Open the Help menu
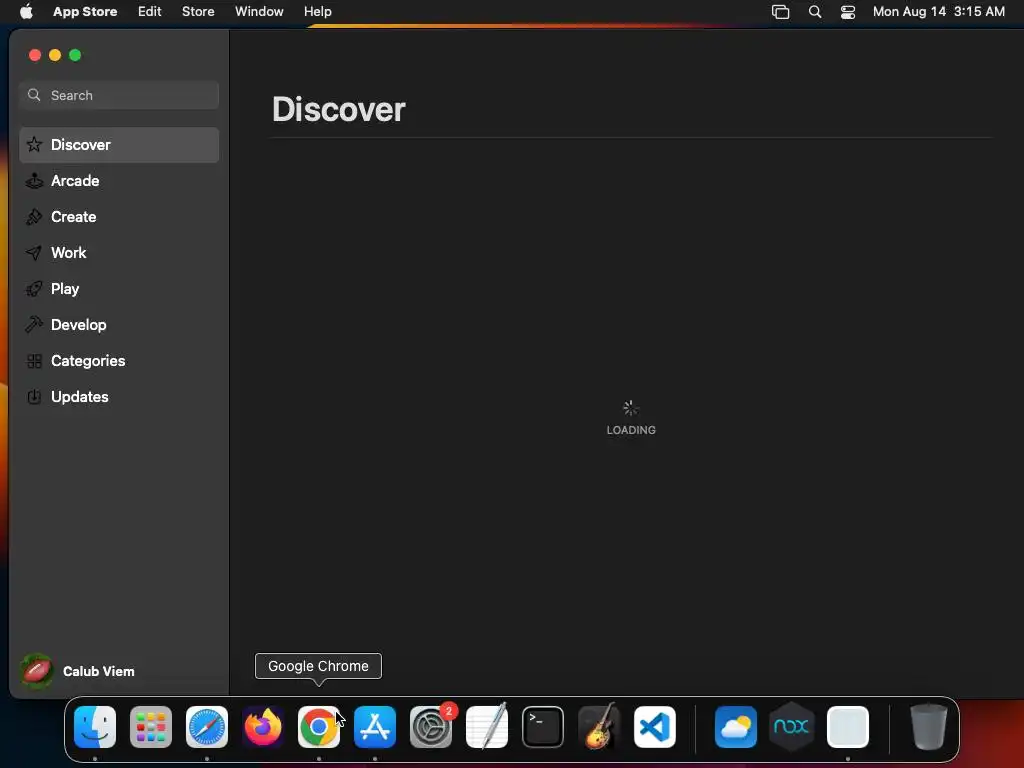Viewport: 1024px width, 768px height. tap(317, 11)
